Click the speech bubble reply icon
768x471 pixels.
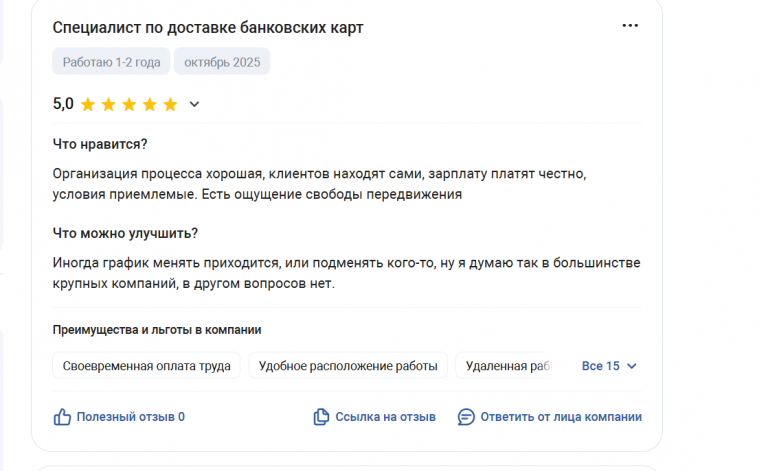(x=466, y=417)
